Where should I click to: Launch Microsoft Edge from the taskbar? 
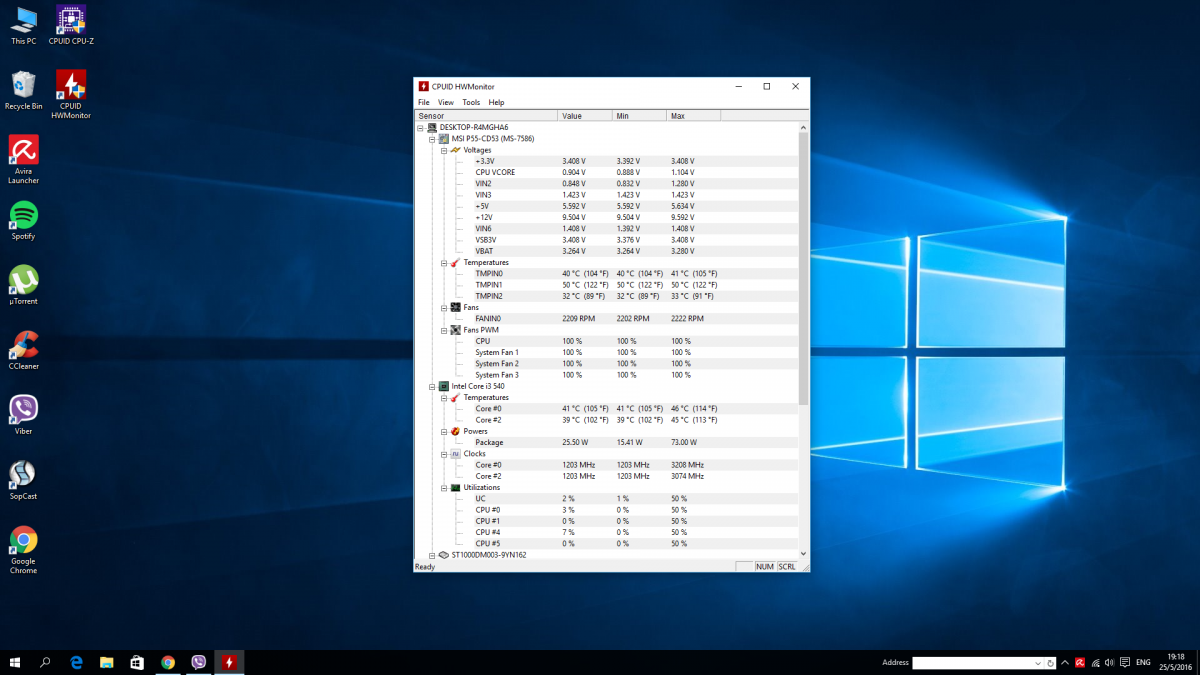pyautogui.click(x=76, y=662)
